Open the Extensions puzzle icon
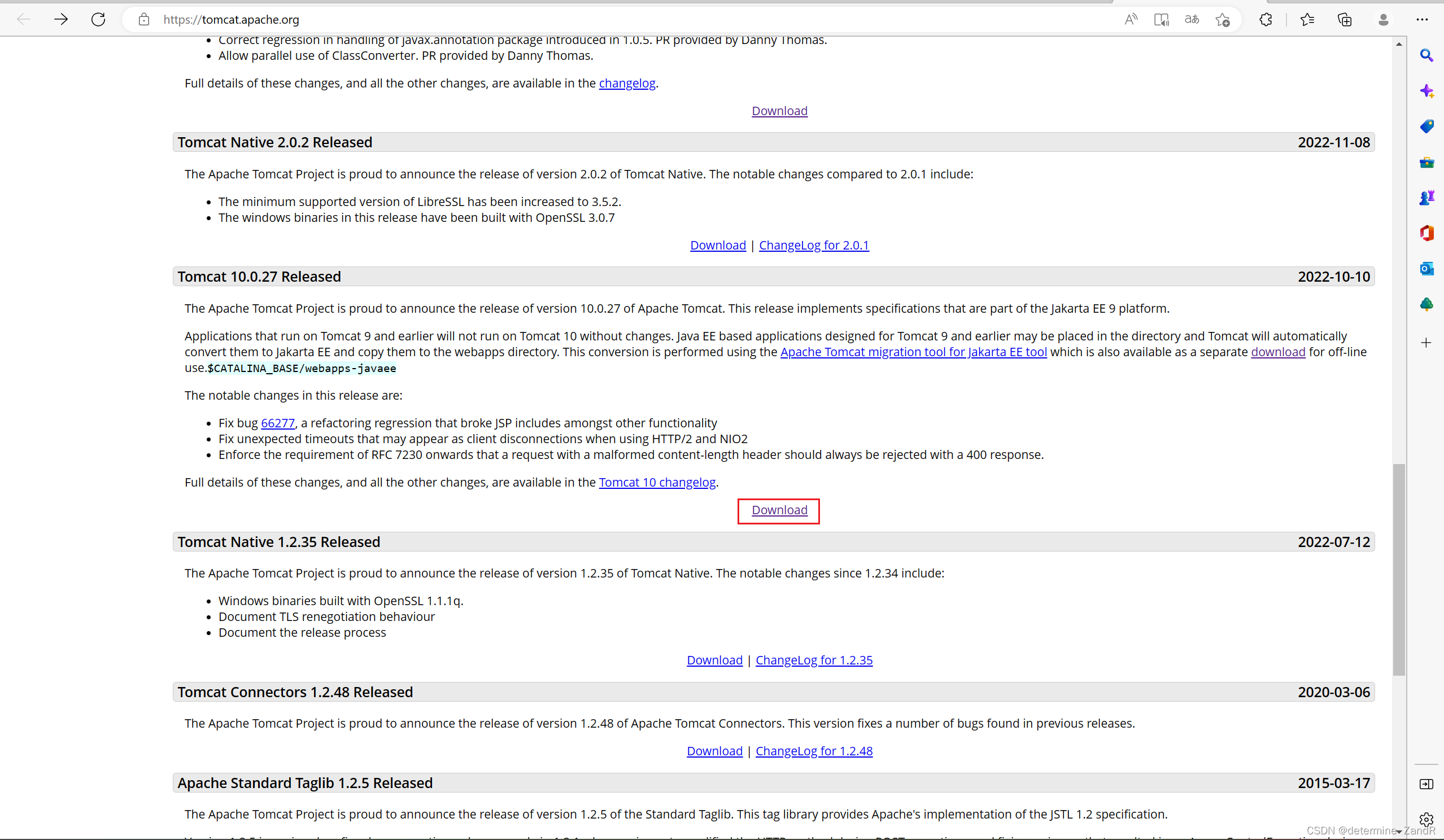 (1266, 20)
